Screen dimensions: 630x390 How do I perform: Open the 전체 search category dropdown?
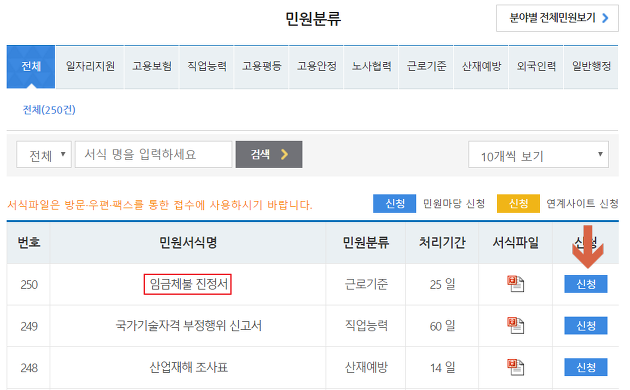[x=44, y=154]
